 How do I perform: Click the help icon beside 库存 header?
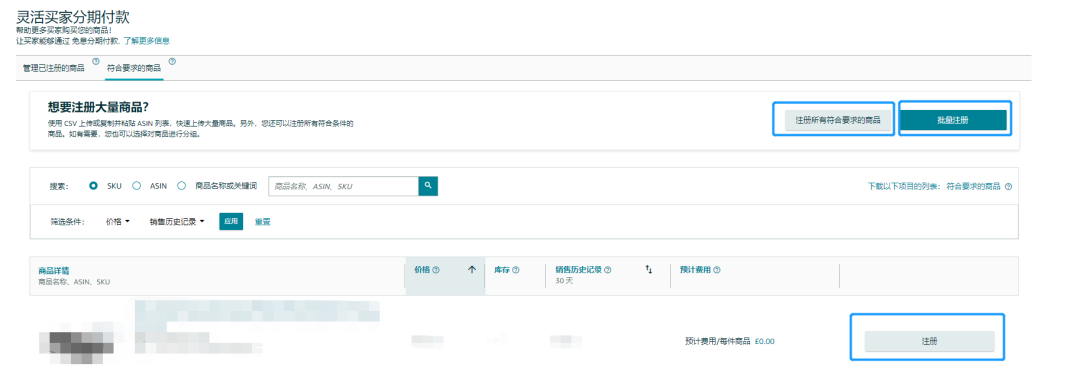(x=515, y=270)
